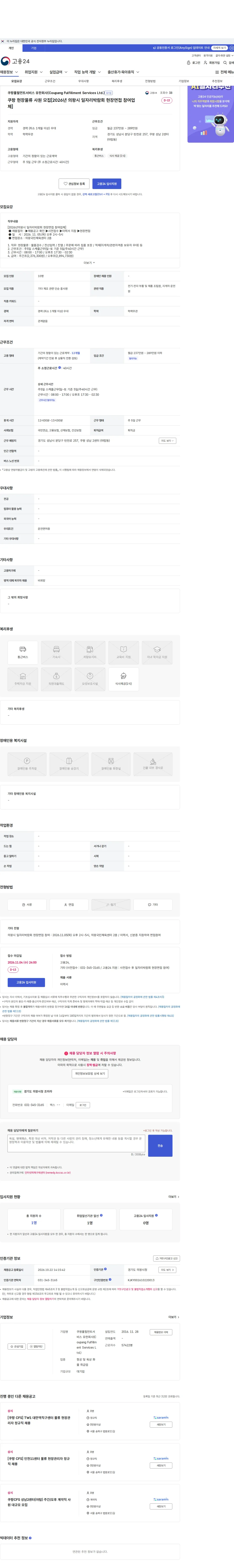Click heart 관심정보 등록 button
This screenshot has height=1568, width=234.
tap(74, 184)
